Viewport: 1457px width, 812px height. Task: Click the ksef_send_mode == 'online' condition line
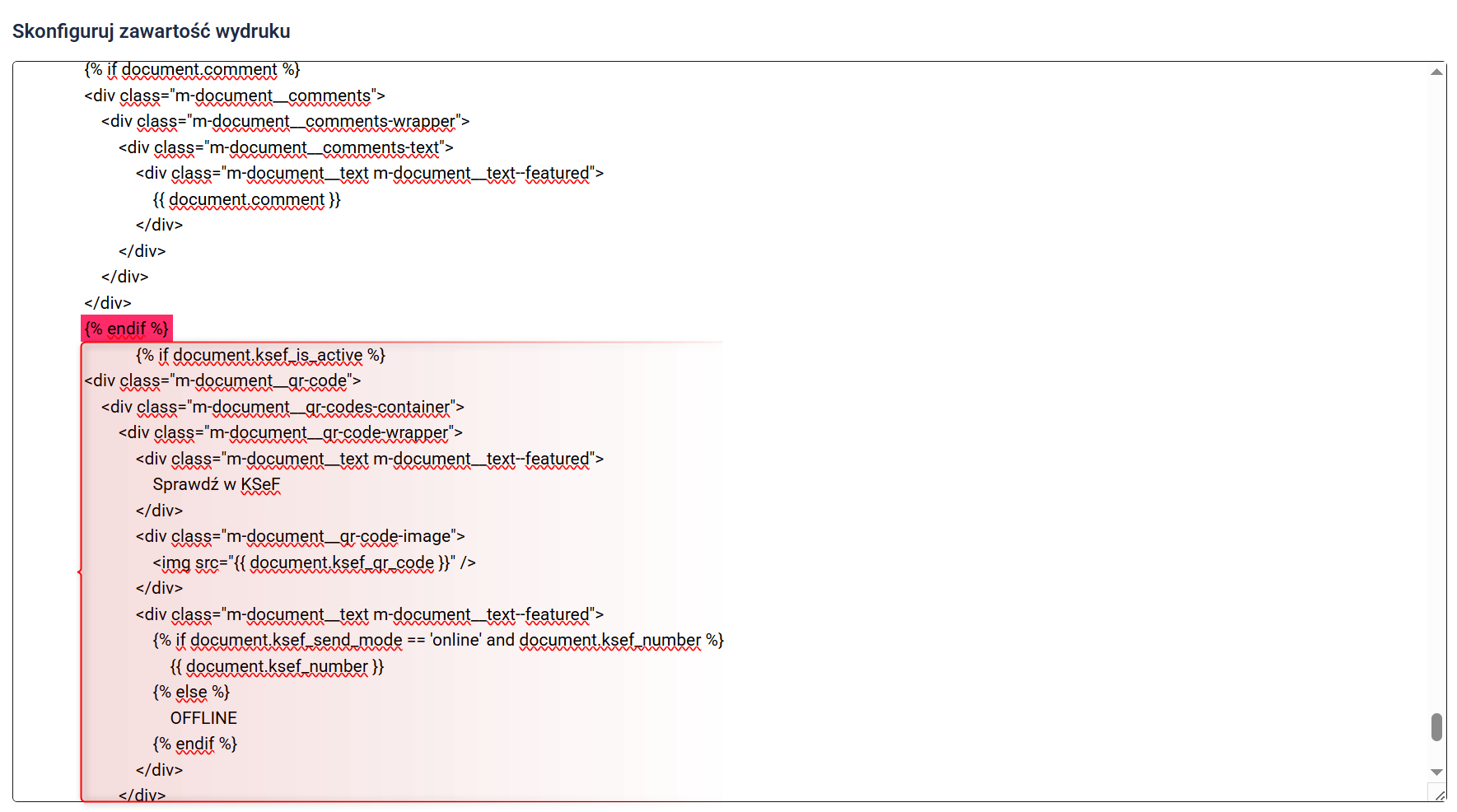(437, 640)
